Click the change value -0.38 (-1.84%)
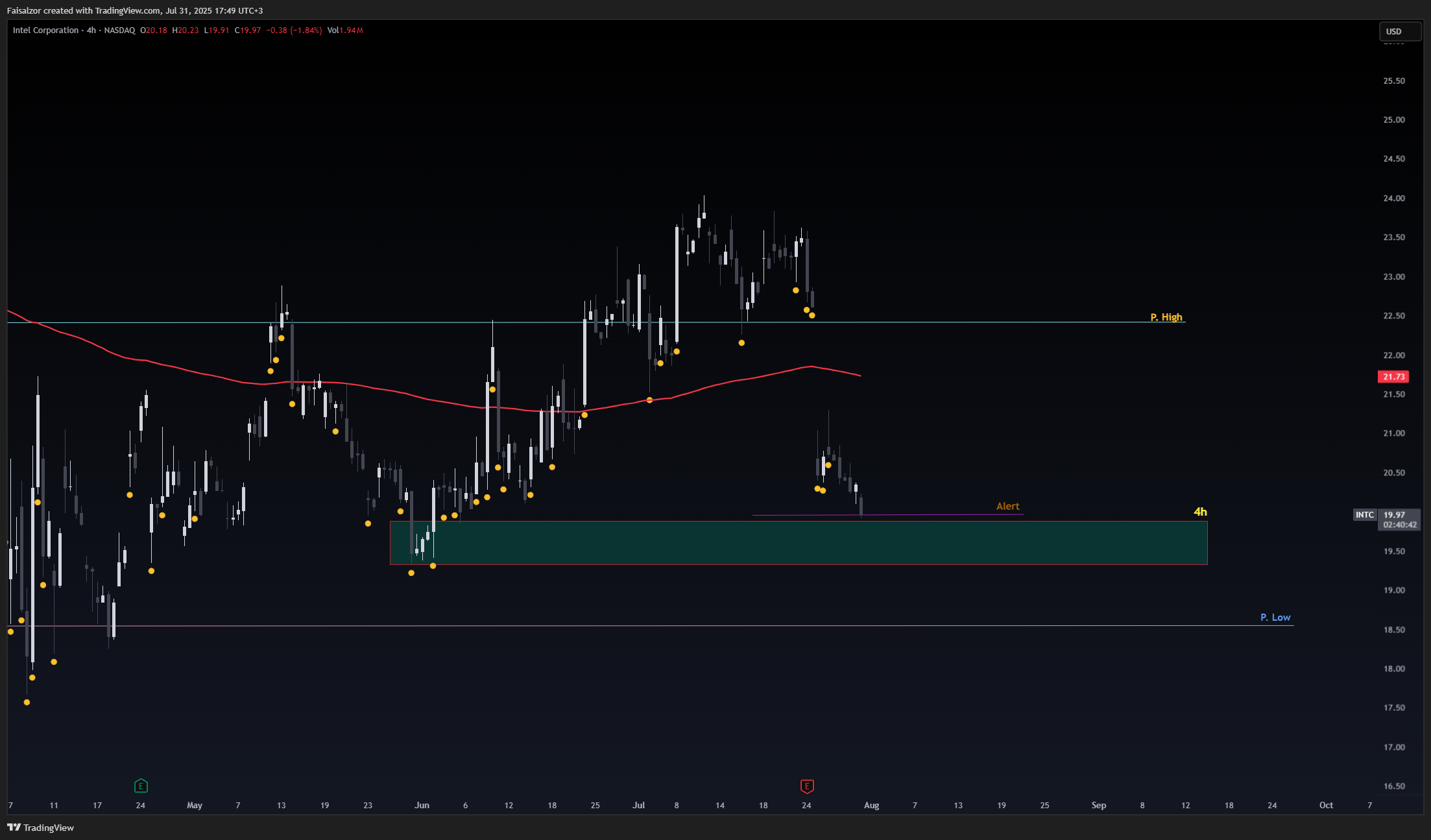 pos(294,30)
